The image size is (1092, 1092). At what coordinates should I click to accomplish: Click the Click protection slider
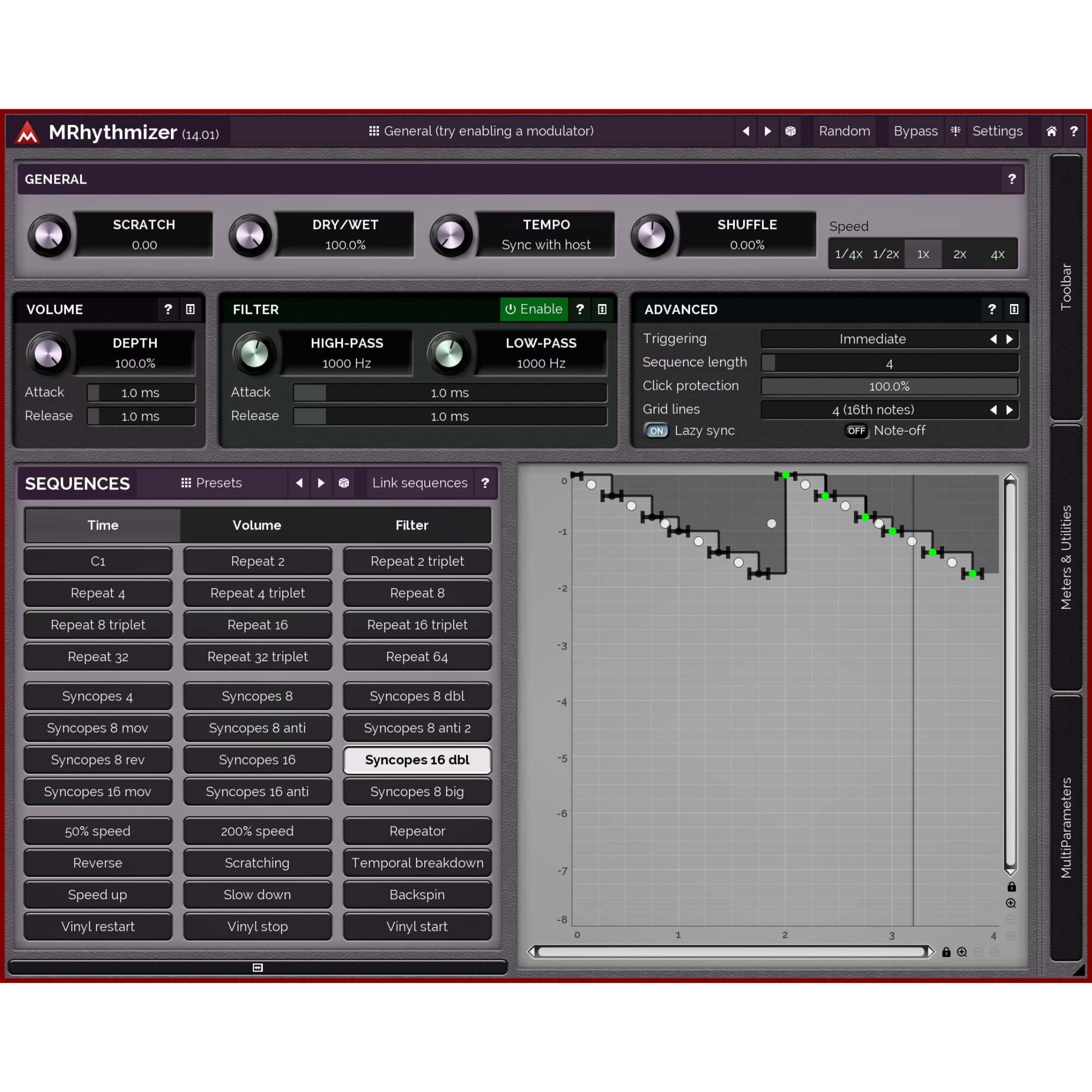pos(889,387)
